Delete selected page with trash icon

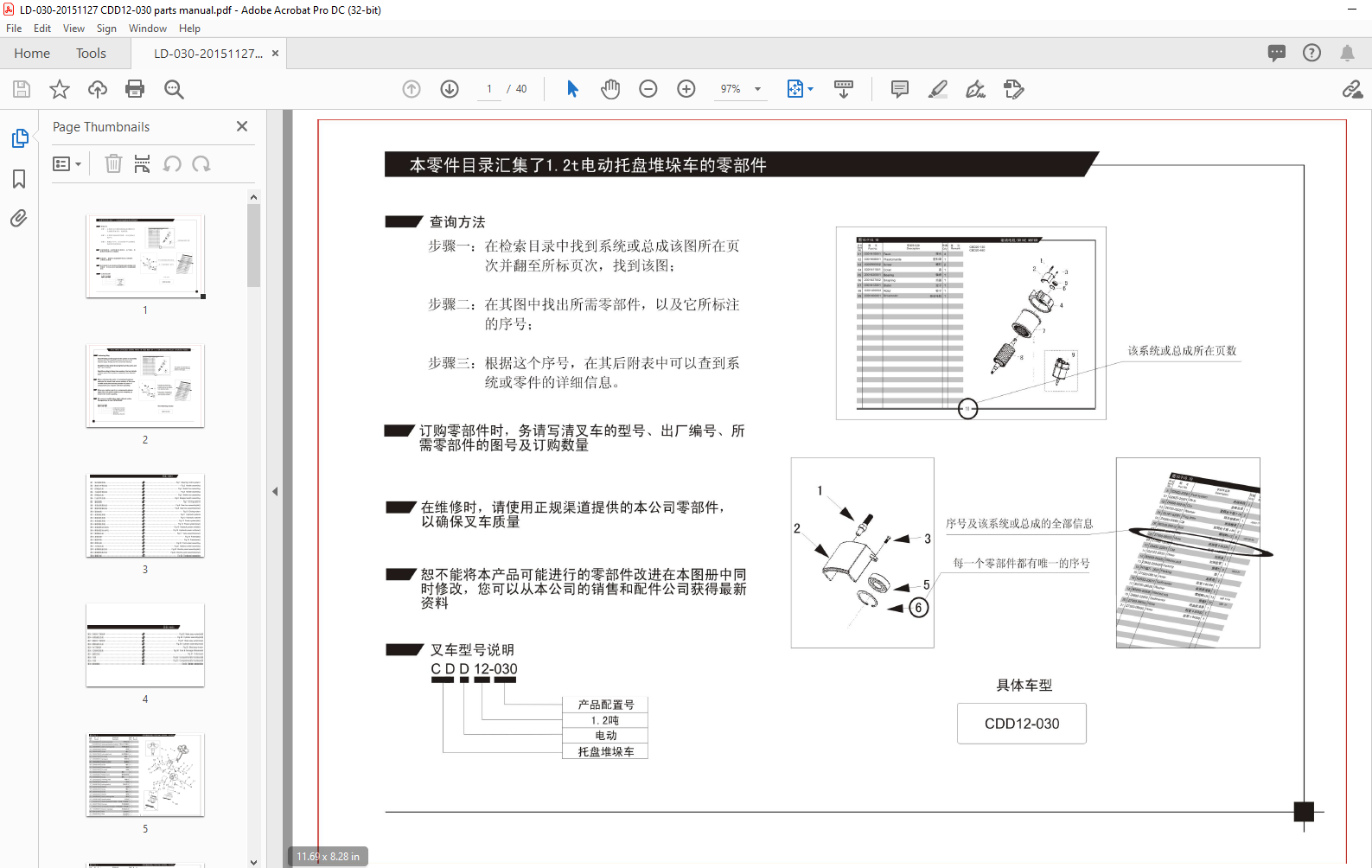click(x=113, y=163)
